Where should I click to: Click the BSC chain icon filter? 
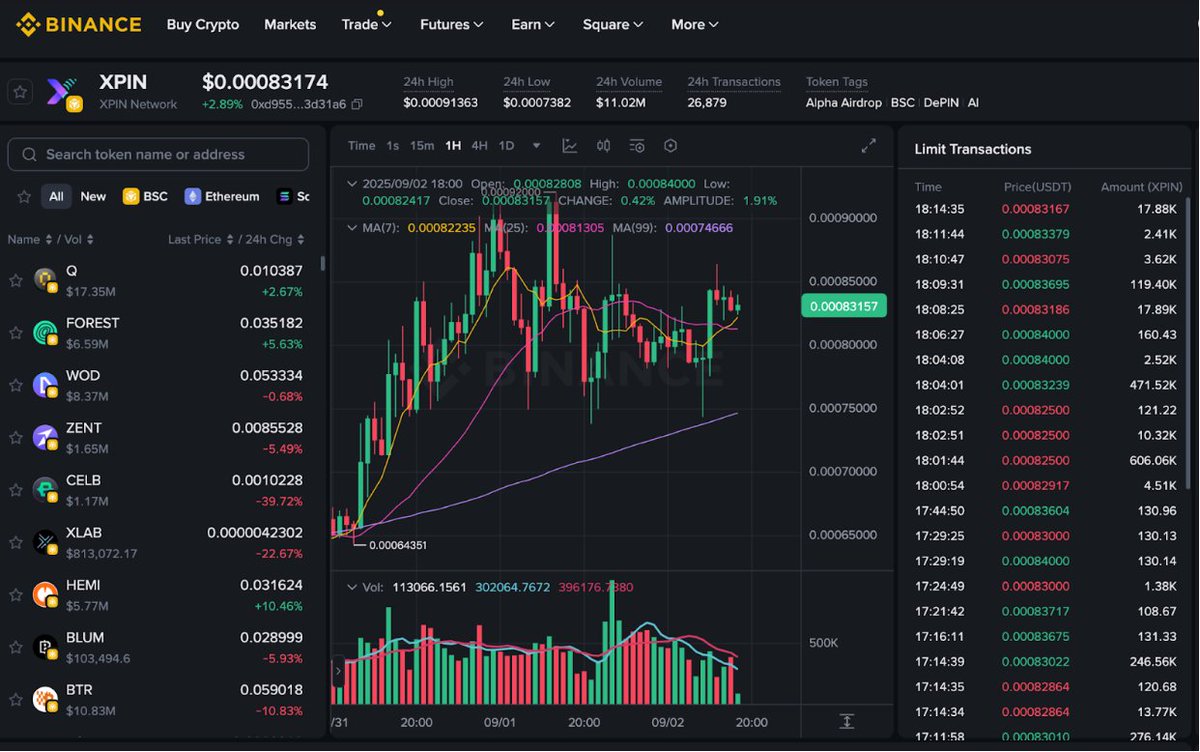[130, 197]
